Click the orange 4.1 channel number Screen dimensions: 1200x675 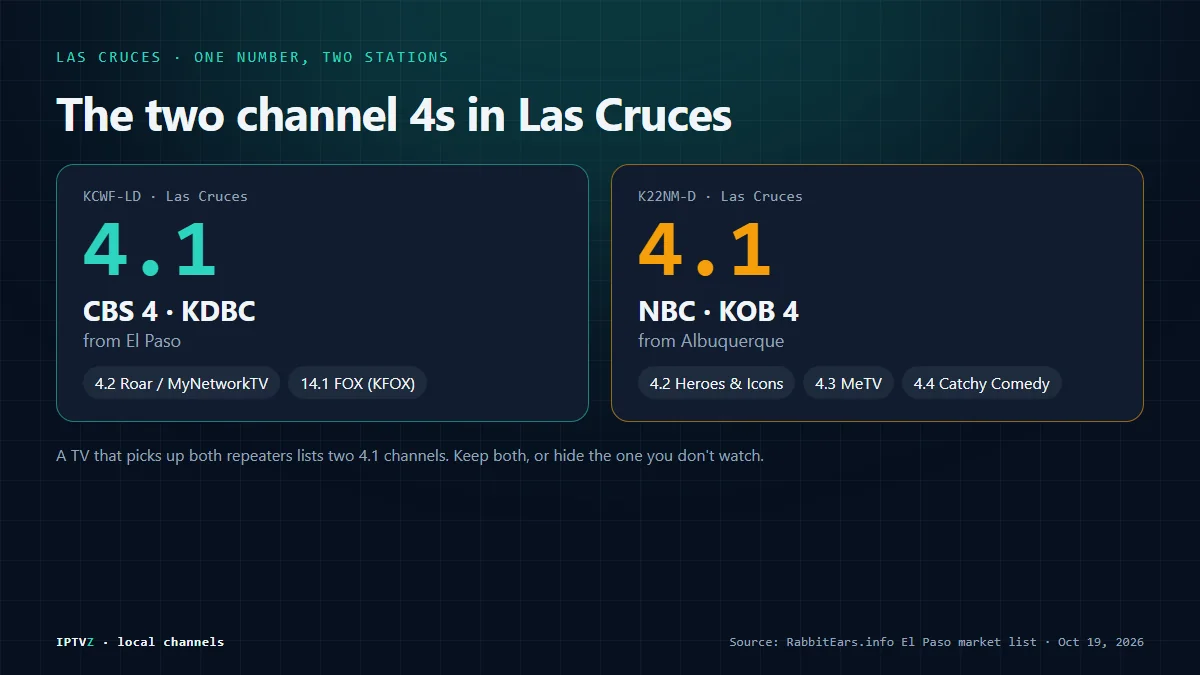pyautogui.click(x=705, y=250)
